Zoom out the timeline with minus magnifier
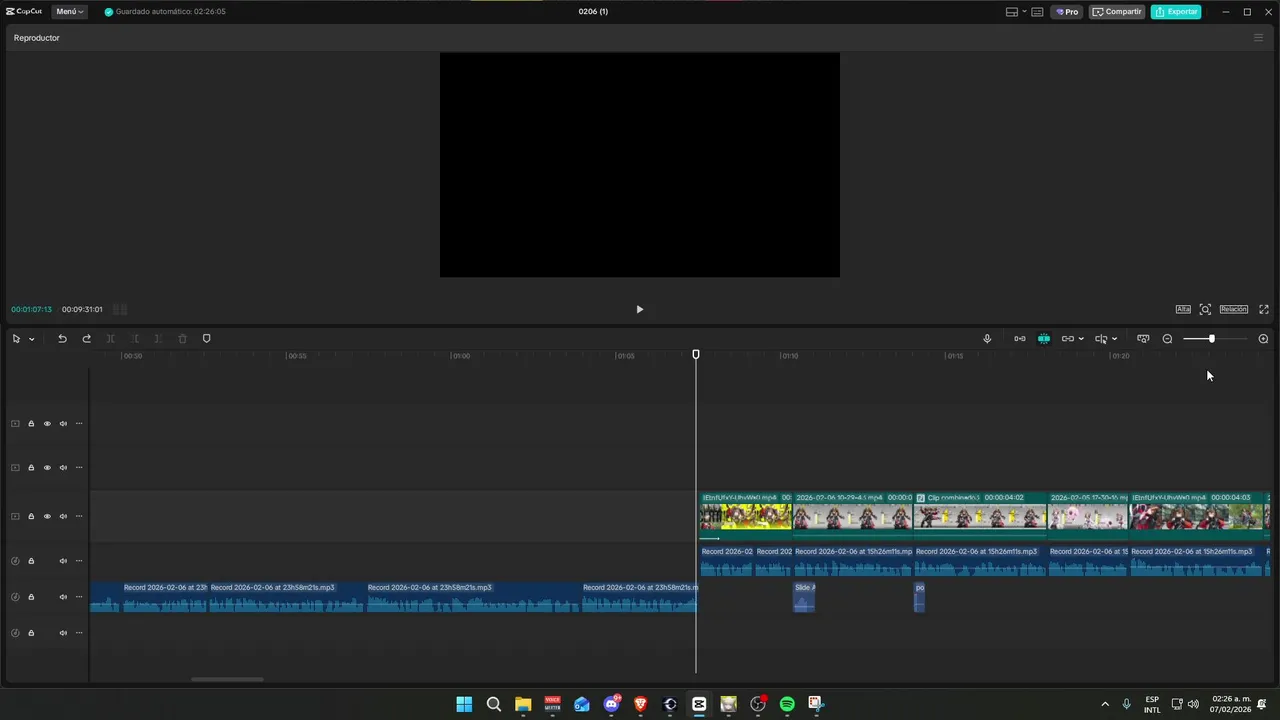 click(x=1167, y=339)
